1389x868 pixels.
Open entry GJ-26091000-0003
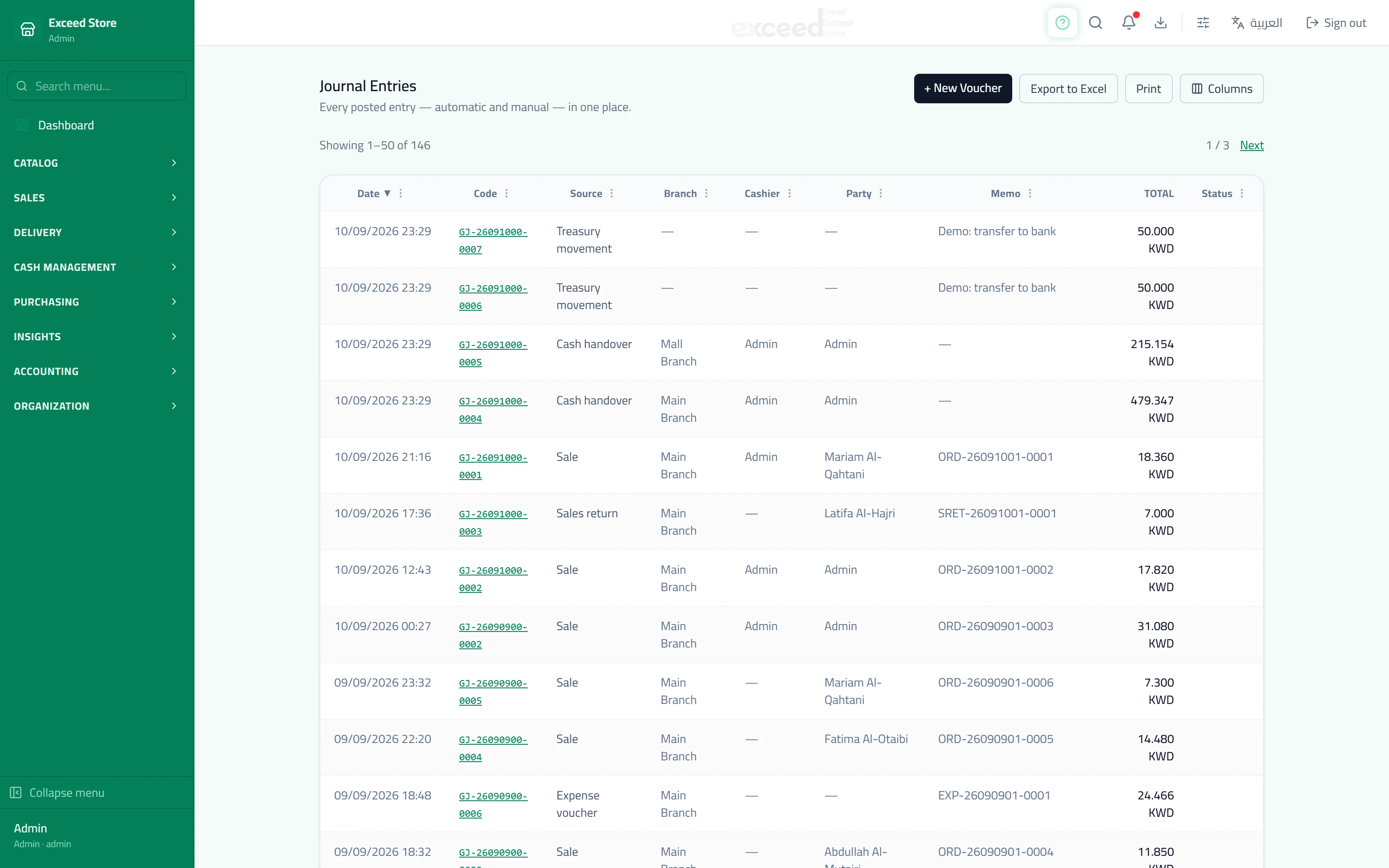[x=493, y=523]
